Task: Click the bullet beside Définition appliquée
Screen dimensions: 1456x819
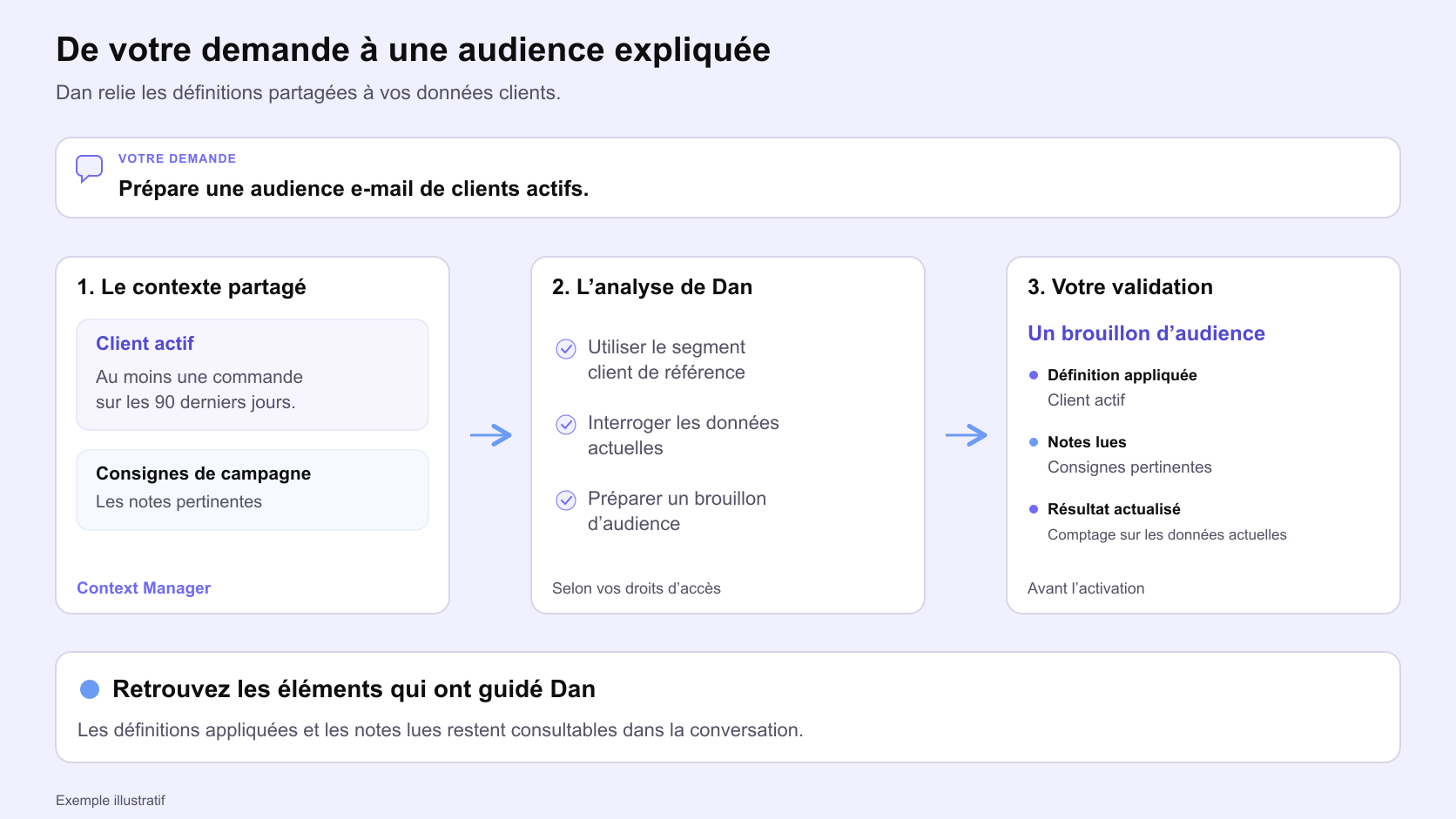Action: pyautogui.click(x=1034, y=375)
